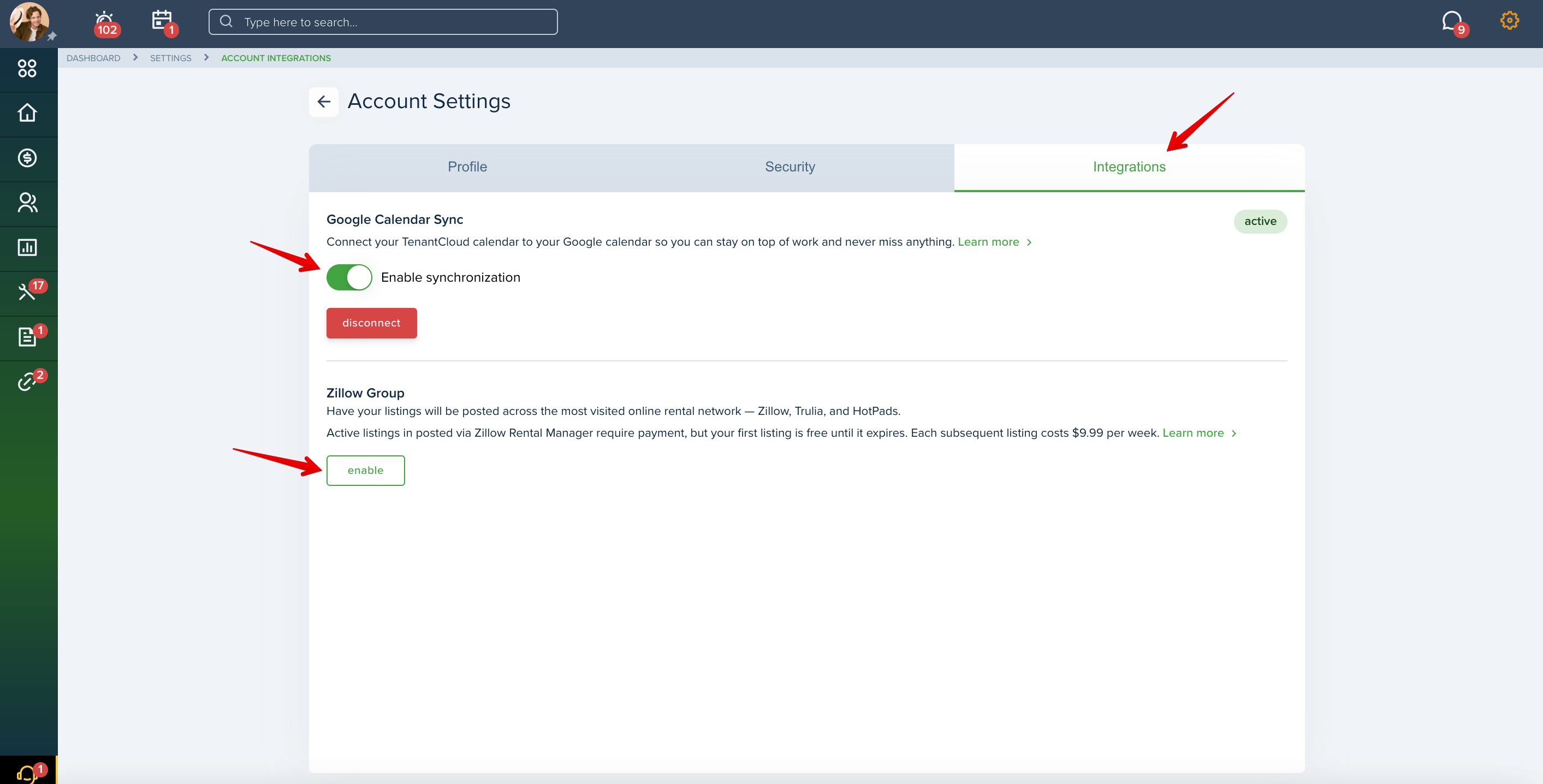Switch to the Security tab
Image resolution: width=1543 pixels, height=784 pixels.
790,167
